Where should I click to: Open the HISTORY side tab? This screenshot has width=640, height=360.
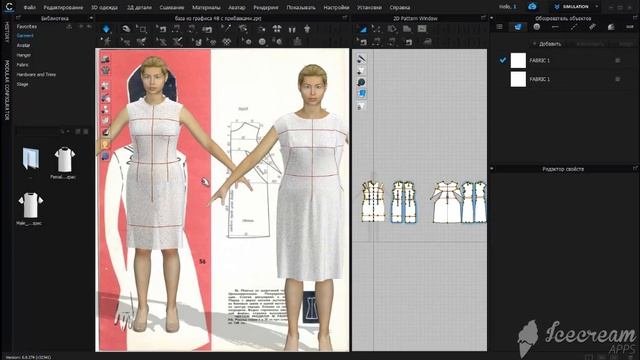point(7,33)
